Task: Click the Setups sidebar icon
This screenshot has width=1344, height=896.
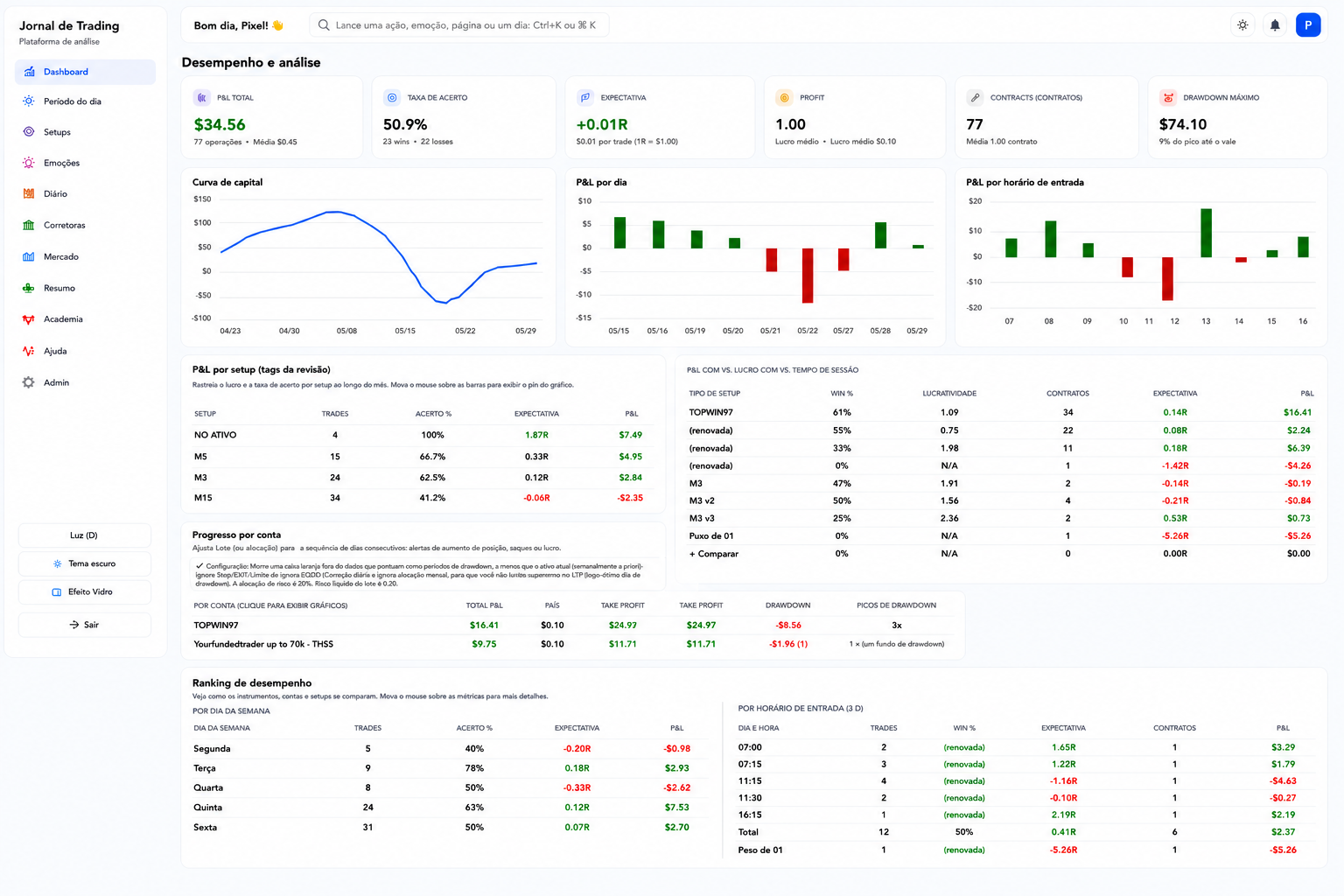Action: pos(29,132)
